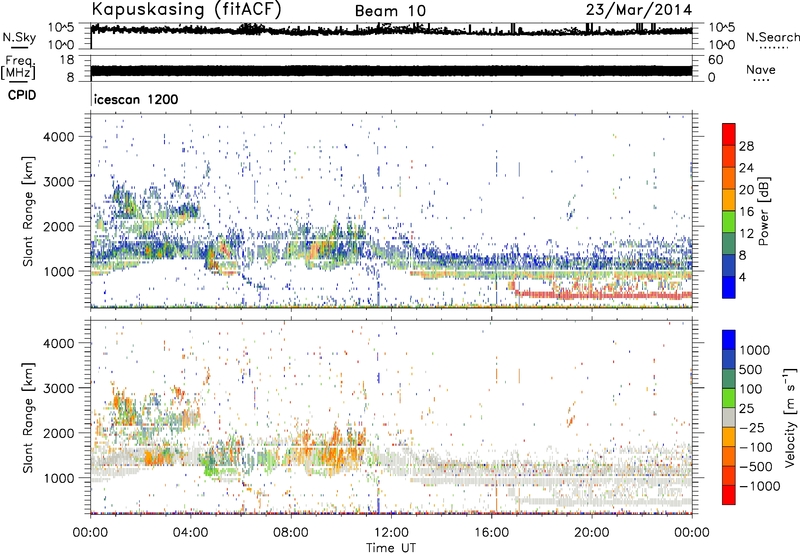
Task: Click the 'N.Search' legend label
Action: (772, 37)
